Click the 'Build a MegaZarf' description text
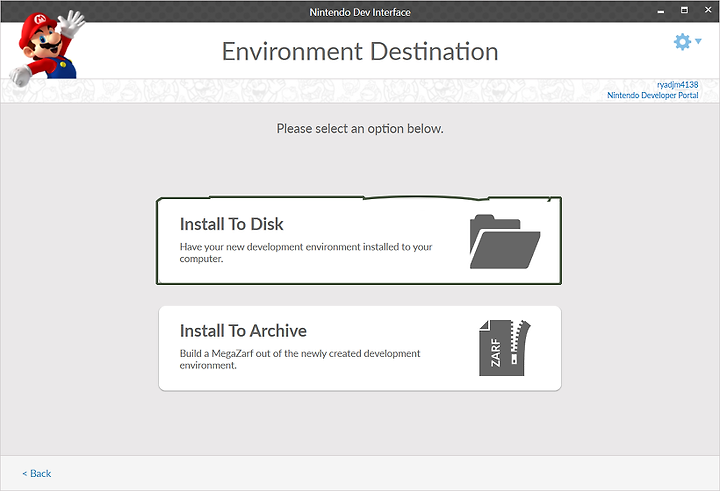Screen dimensions: 720x491 (x=300, y=359)
